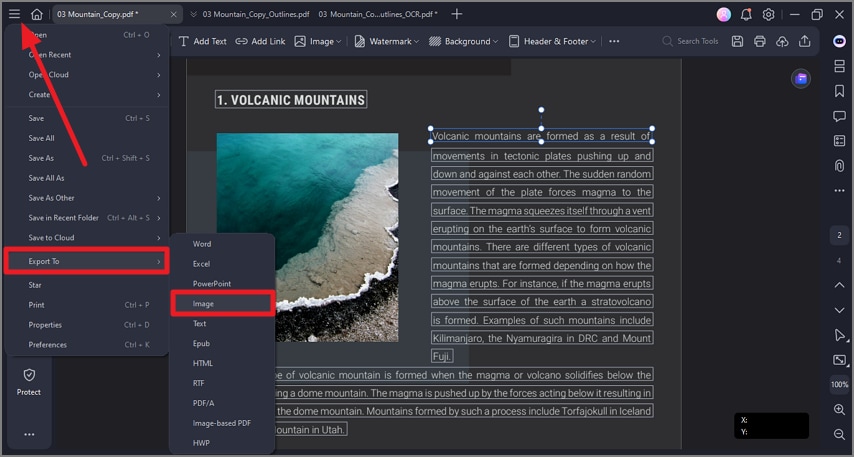
Task: Export to Word format
Action: coord(222,244)
